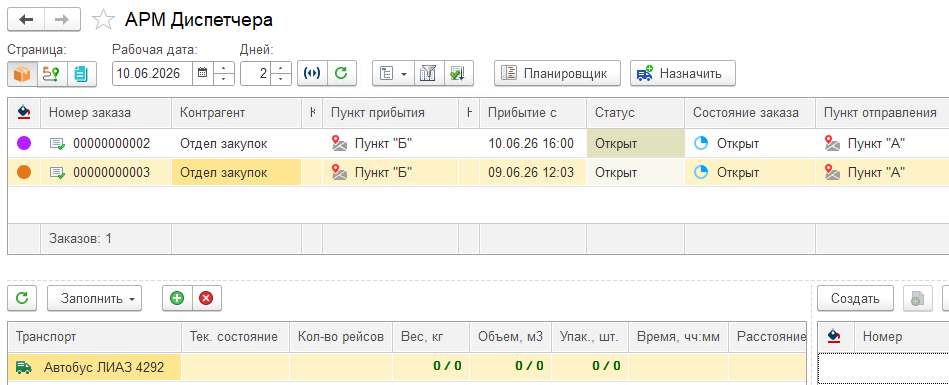Switch to the orders box page icon
This screenshot has height=385, width=949.
pyautogui.click(x=22, y=74)
